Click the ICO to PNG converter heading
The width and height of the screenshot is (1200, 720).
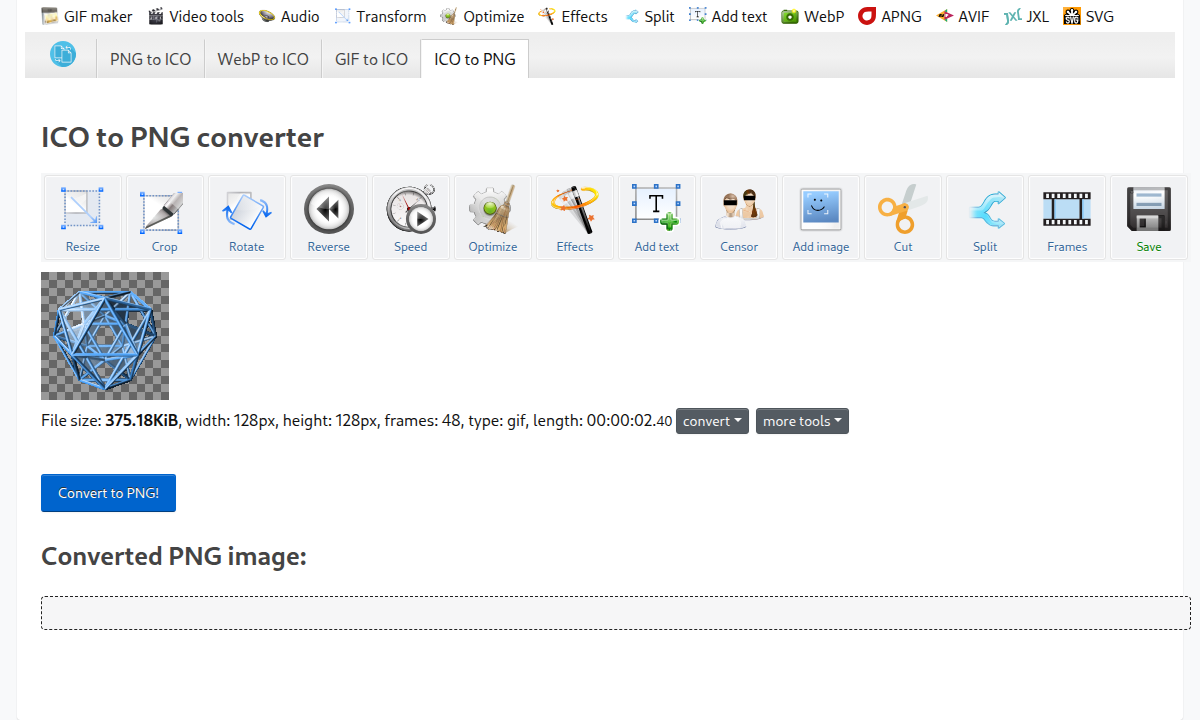click(182, 137)
